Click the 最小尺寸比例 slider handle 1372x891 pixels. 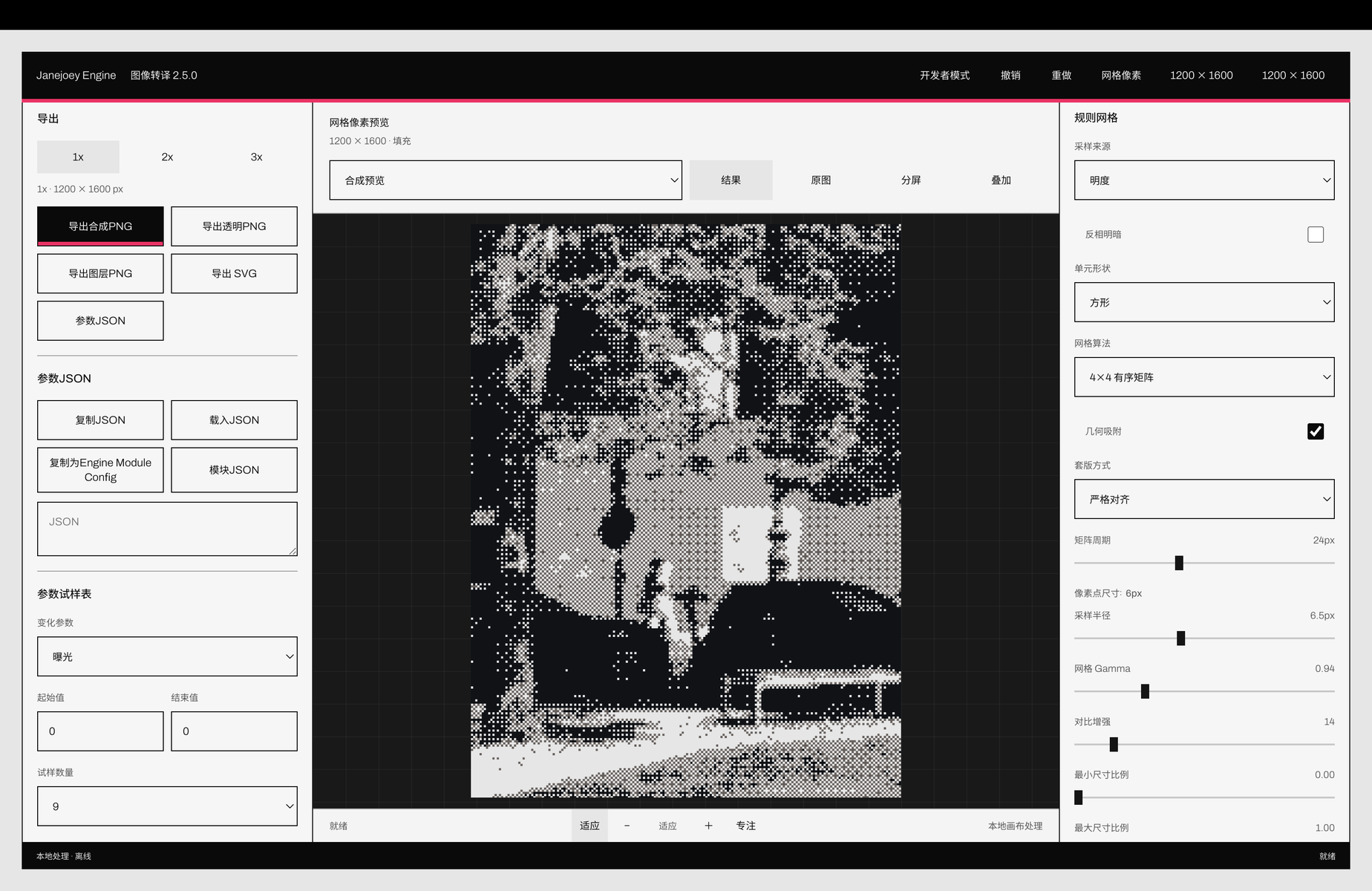(x=1079, y=797)
